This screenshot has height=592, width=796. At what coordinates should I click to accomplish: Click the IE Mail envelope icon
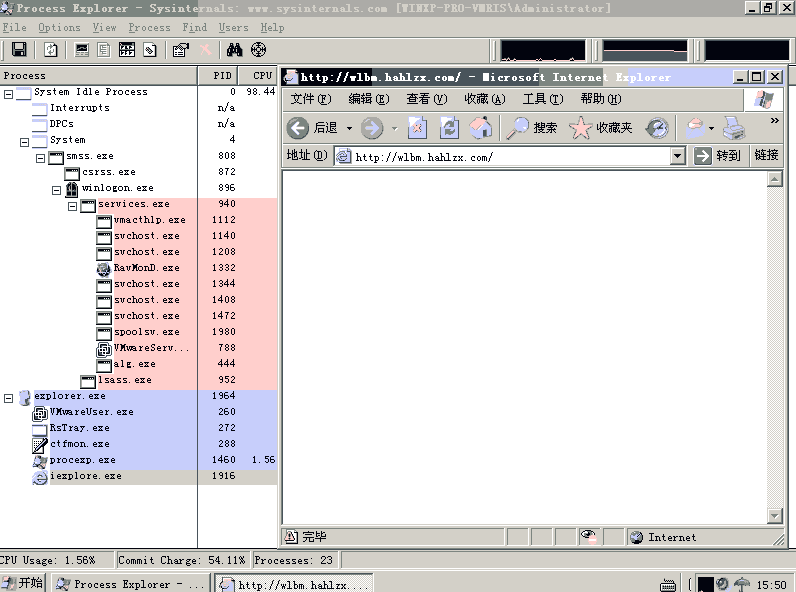[695, 128]
